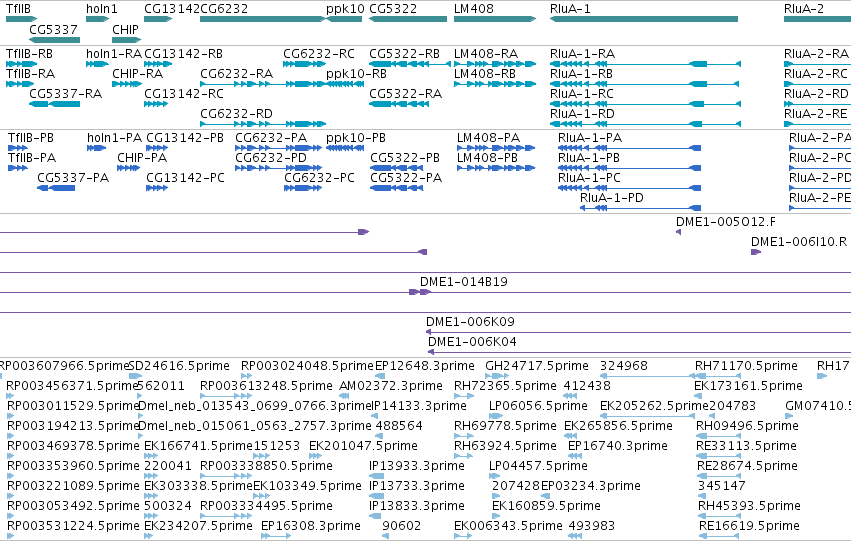851x541 pixels.
Task: Select EST IP13933.3prime
Action: [x=376, y=476]
